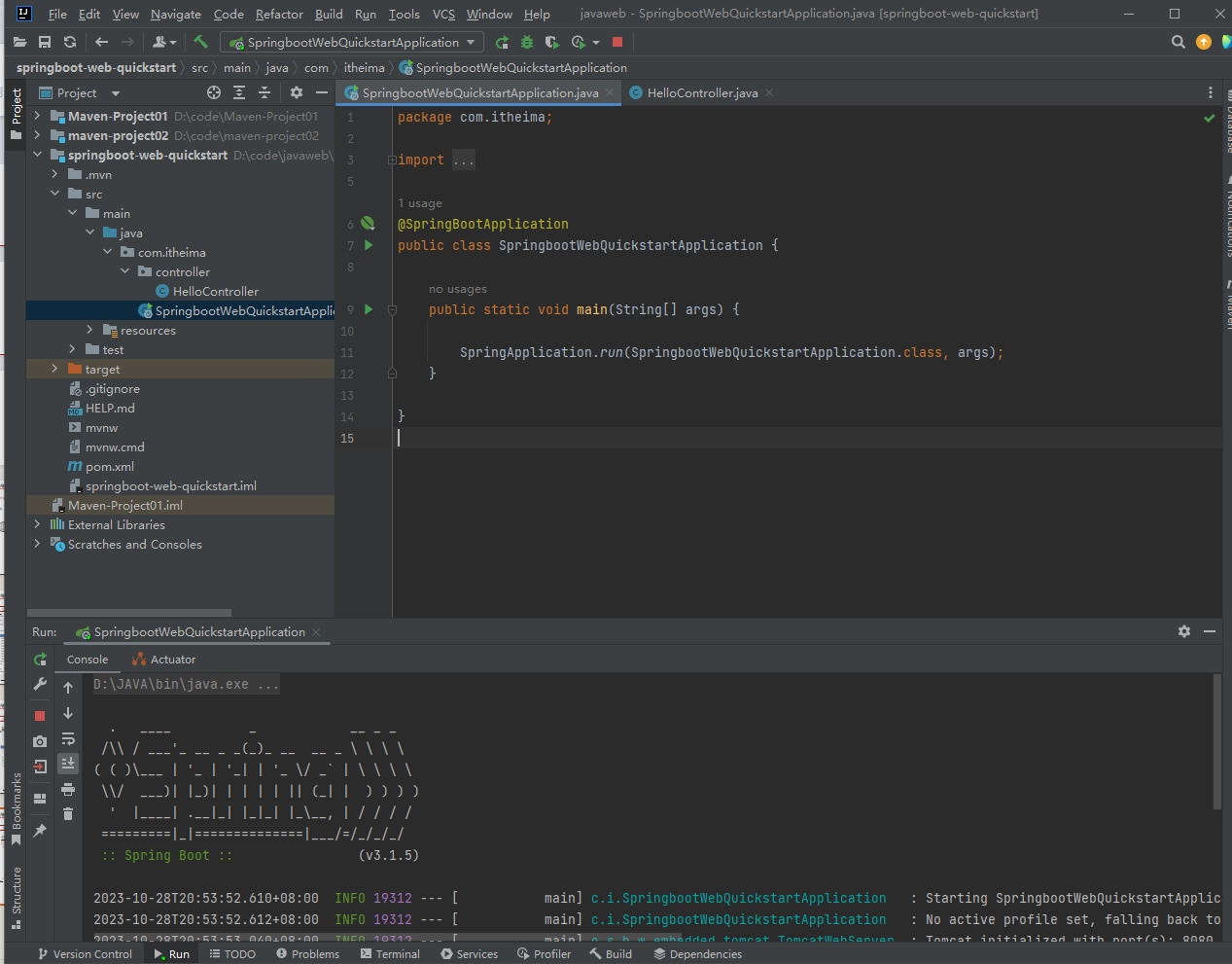Toggle Project tool window strip button
Image resolution: width=1232 pixels, height=964 pixels.
tap(16, 115)
